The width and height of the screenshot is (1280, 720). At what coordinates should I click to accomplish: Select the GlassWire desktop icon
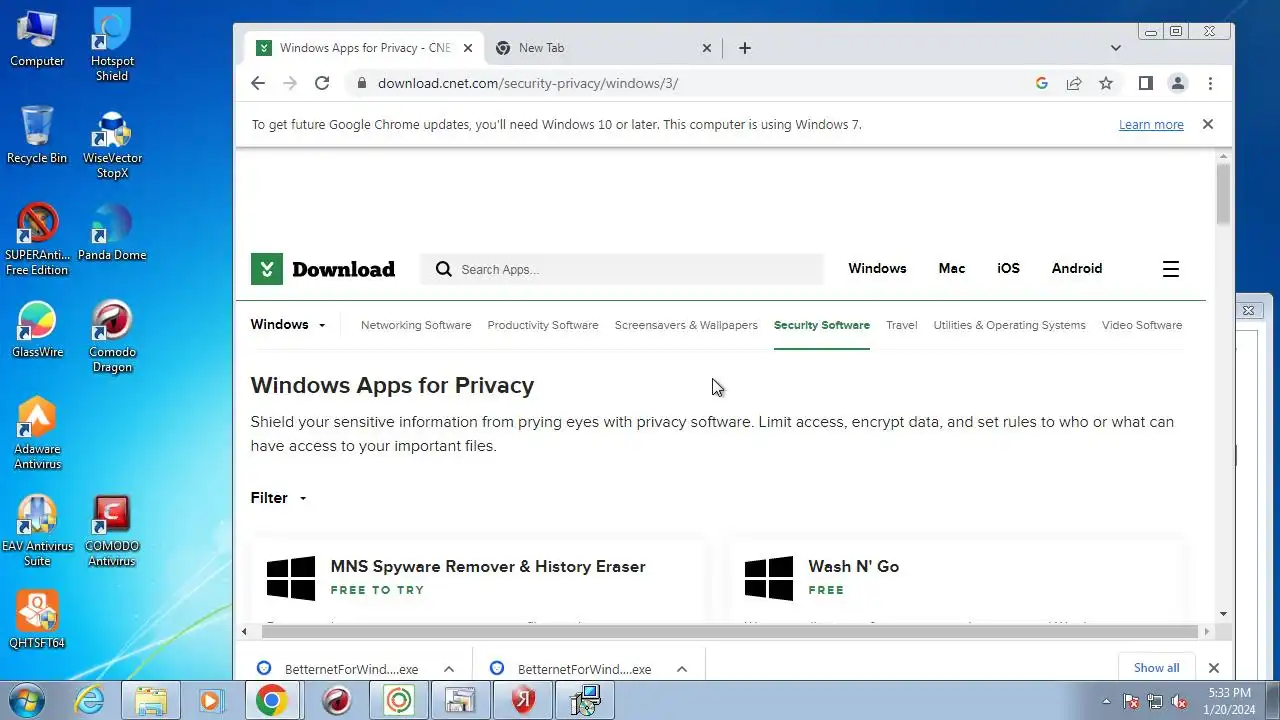coord(37,330)
